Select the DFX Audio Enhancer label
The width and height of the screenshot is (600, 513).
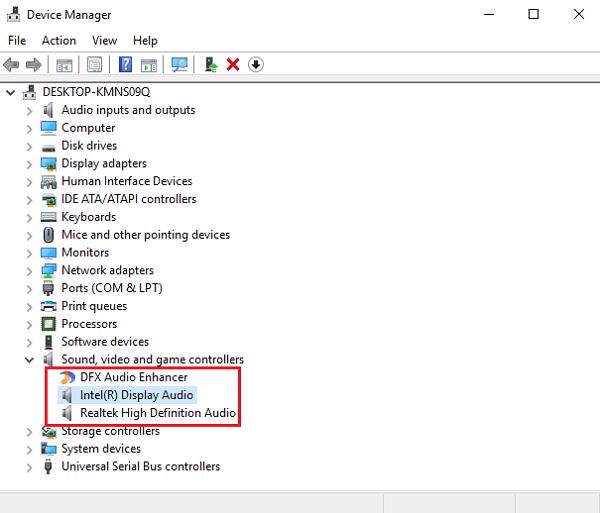(134, 377)
